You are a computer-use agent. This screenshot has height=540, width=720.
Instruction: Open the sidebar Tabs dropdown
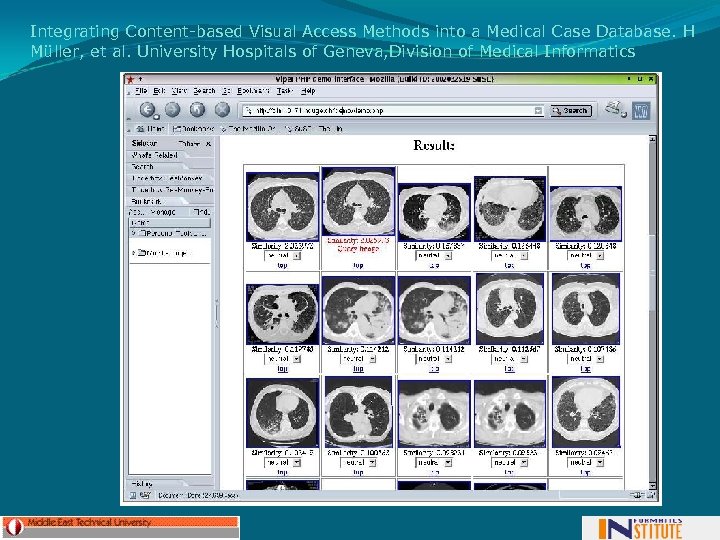[x=189, y=144]
